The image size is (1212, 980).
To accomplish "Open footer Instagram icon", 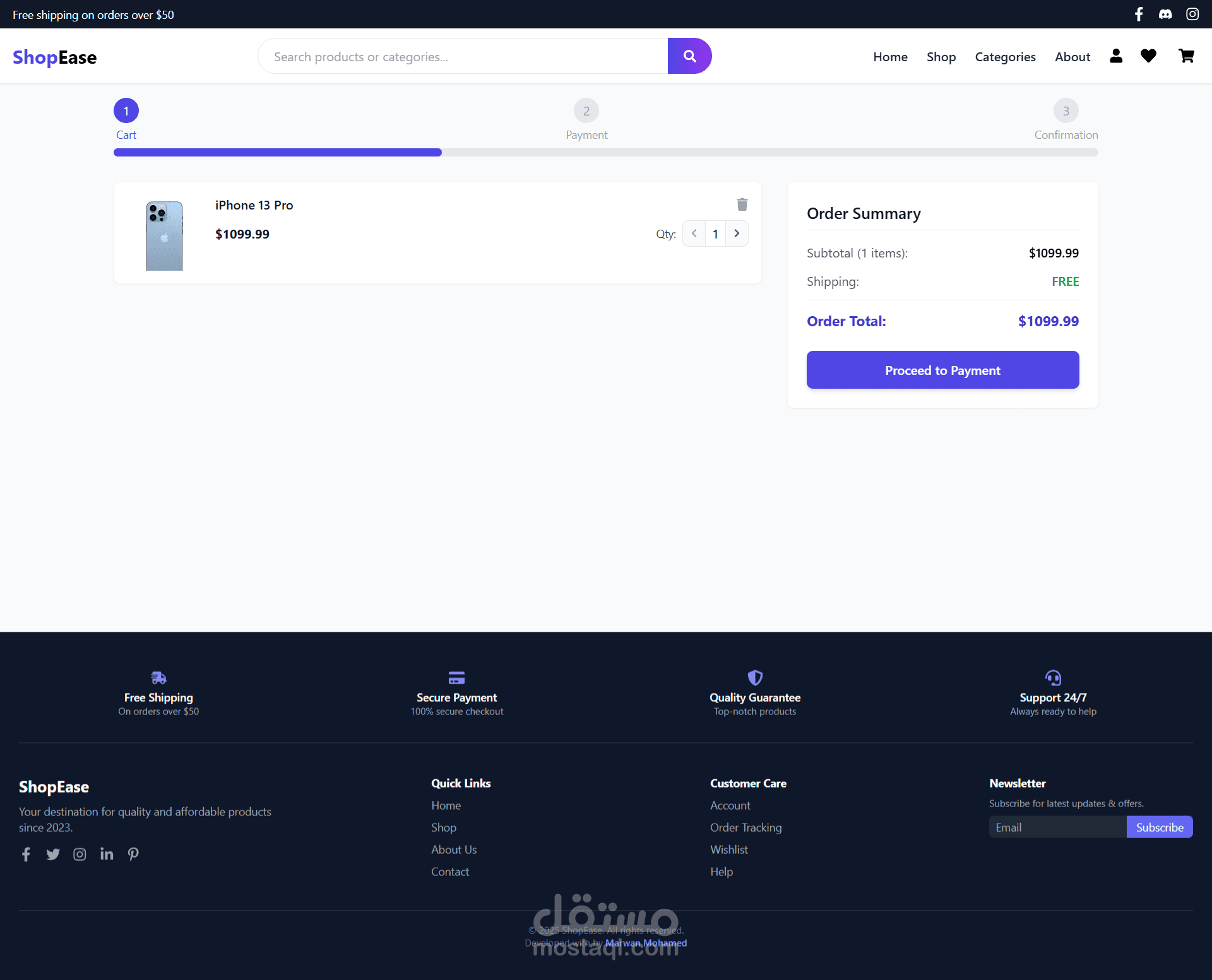I will coord(80,854).
